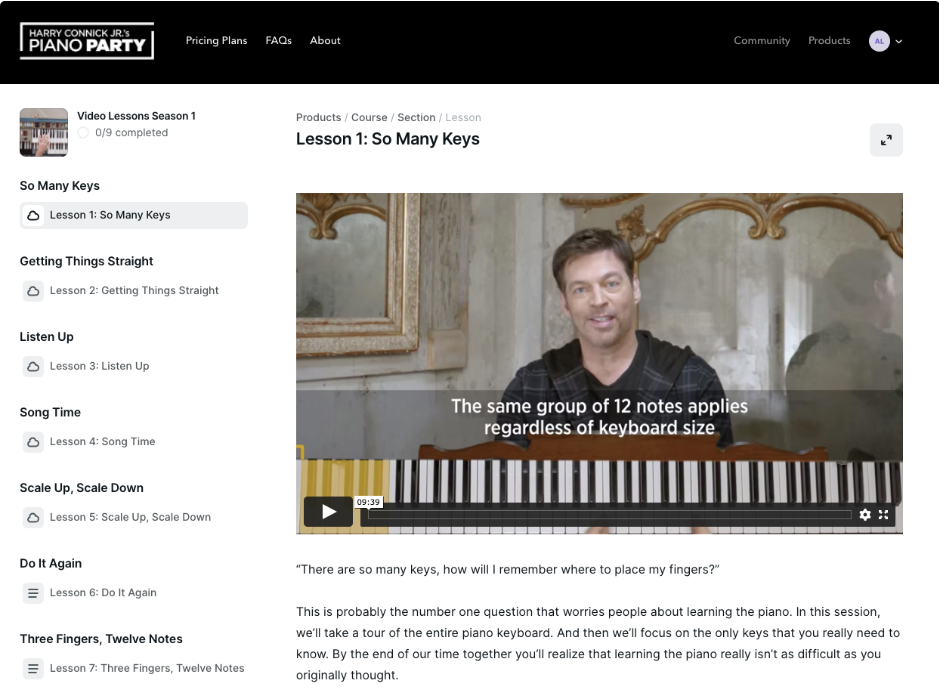Click the Course breadcrumb link
Screen dimensions: 939x693
[x=369, y=117]
